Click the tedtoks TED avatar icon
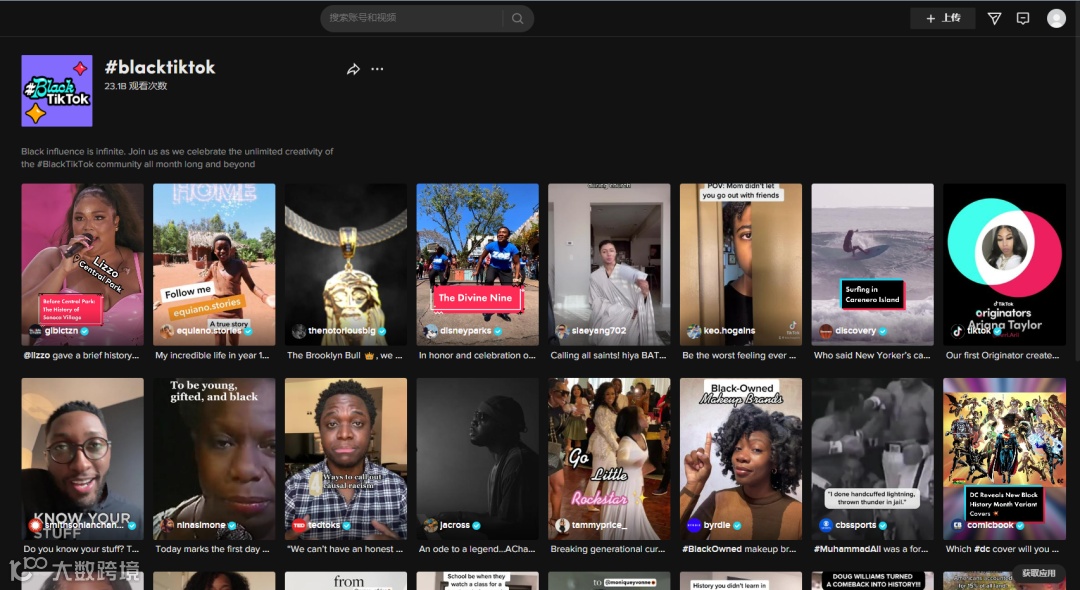 (x=299, y=525)
